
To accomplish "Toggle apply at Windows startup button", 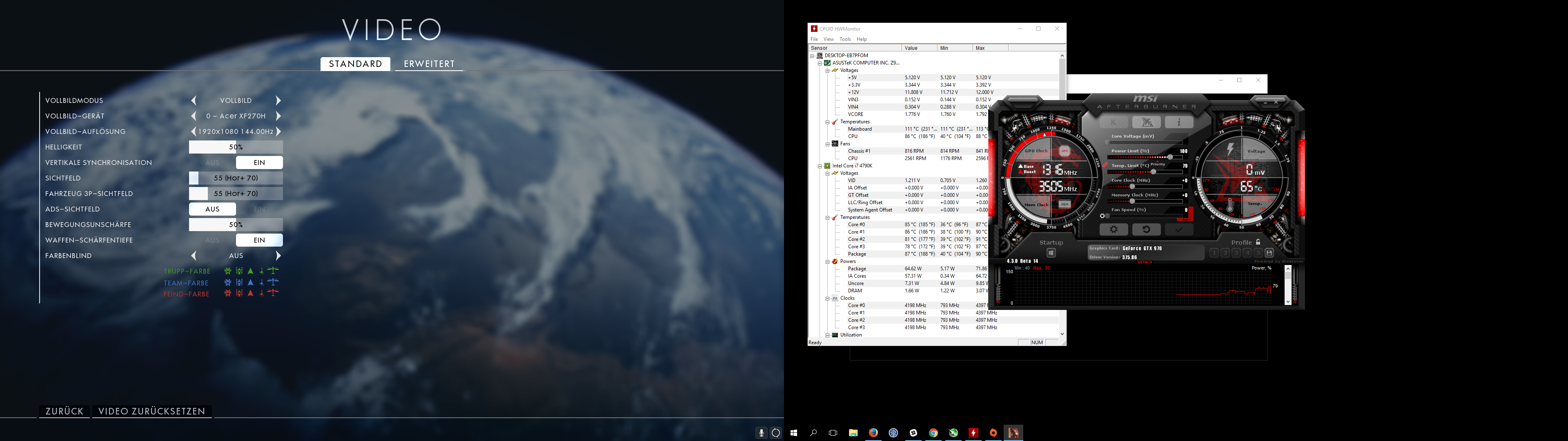I will pyautogui.click(x=1051, y=253).
